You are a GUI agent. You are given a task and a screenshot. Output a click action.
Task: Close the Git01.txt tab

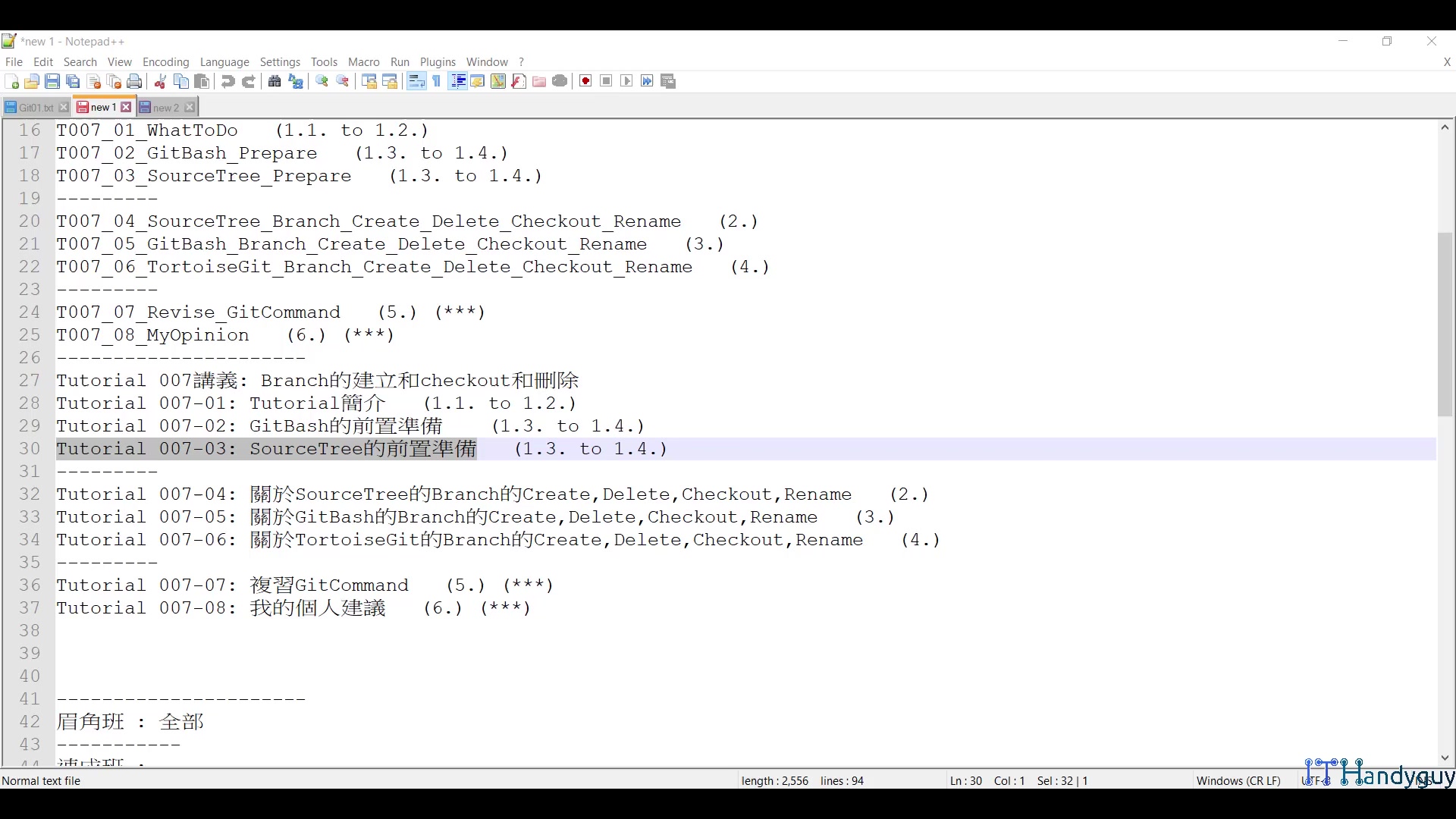pyautogui.click(x=64, y=107)
